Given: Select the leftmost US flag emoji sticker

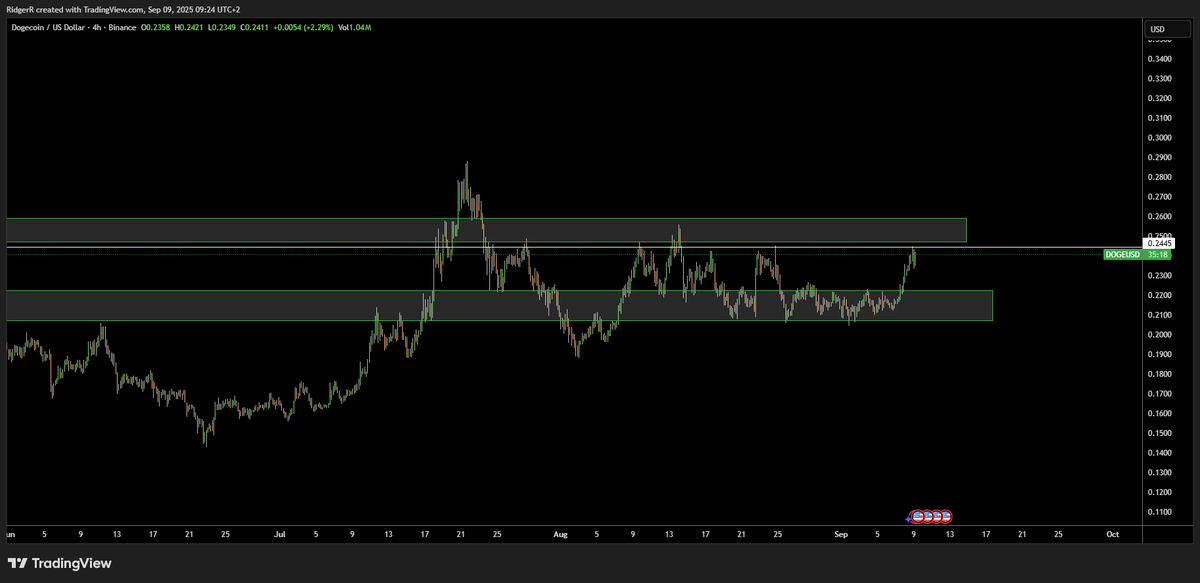Looking at the screenshot, I should (917, 515).
